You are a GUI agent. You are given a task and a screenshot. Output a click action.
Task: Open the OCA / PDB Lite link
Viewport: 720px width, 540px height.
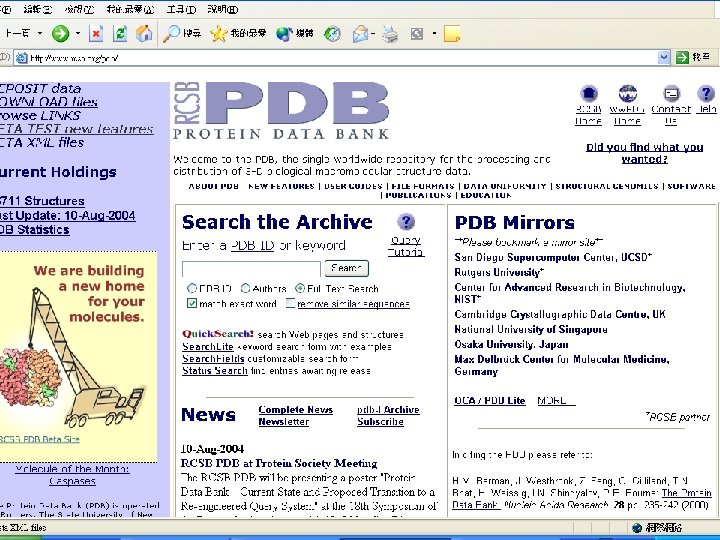pyautogui.click(x=489, y=400)
